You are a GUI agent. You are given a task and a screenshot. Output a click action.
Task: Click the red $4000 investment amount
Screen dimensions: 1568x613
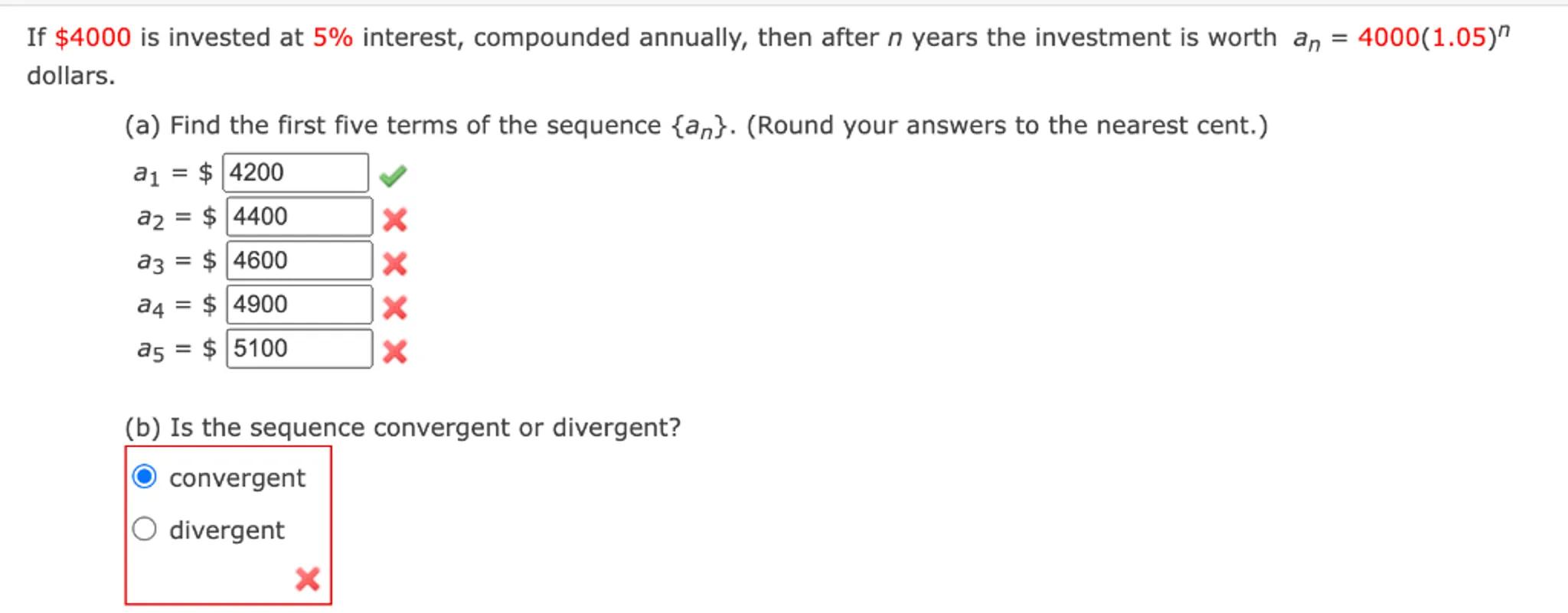point(93,37)
